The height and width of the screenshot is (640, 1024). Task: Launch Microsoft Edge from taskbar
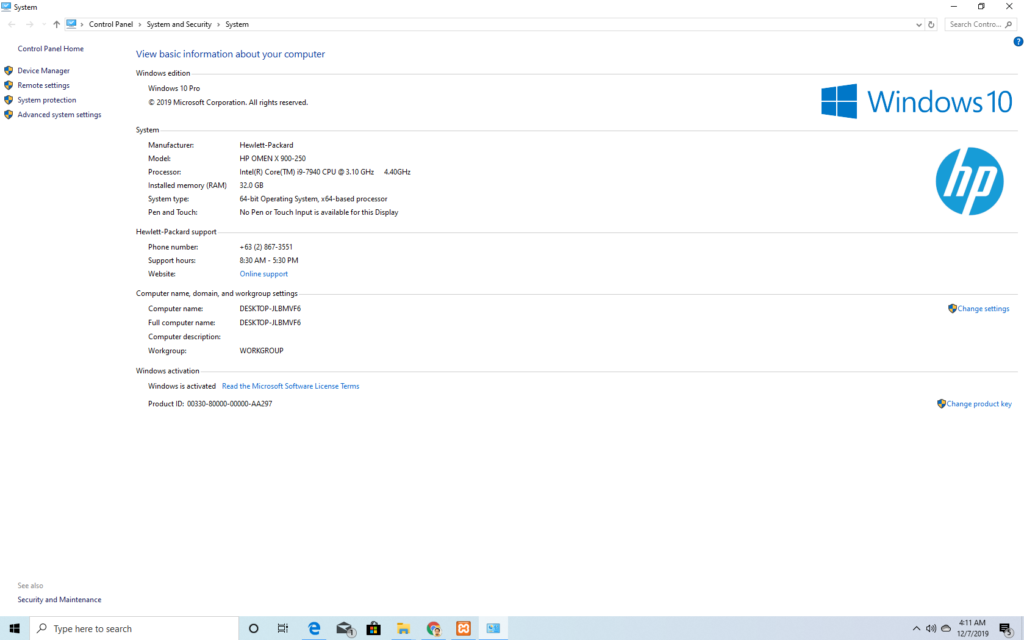(314, 628)
